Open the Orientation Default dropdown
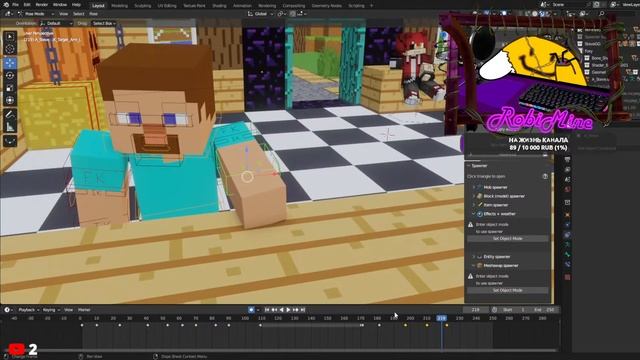640x360 pixels. [x=57, y=24]
